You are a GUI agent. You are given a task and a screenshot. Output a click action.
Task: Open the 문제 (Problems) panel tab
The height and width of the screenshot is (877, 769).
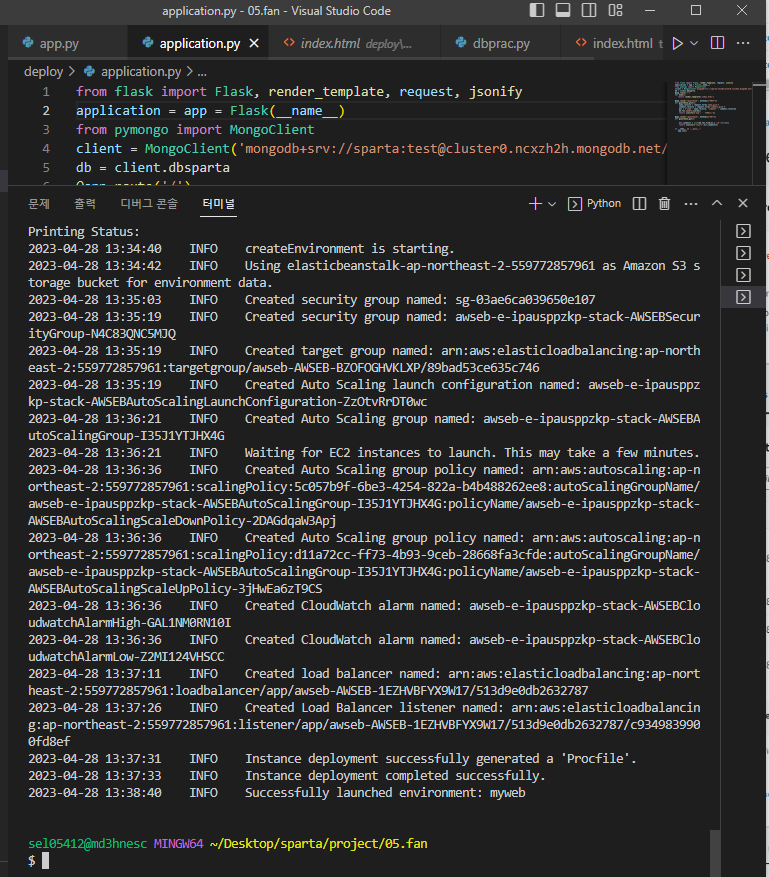[39, 204]
